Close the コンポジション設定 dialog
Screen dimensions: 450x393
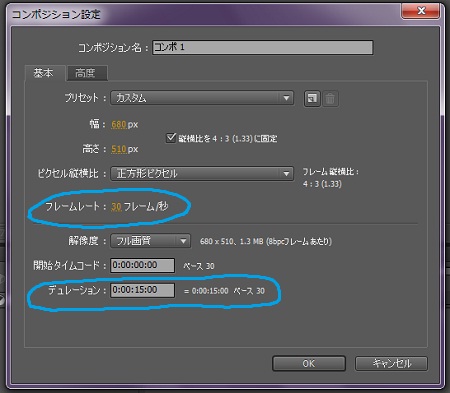pos(421,11)
